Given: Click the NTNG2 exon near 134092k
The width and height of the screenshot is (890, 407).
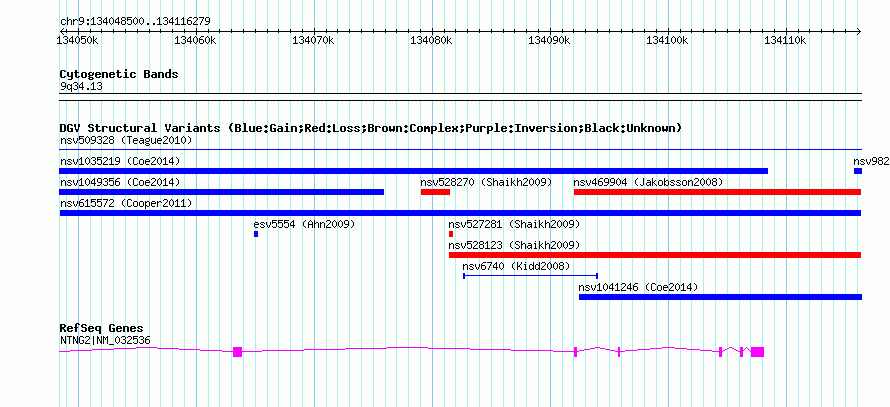Looking at the screenshot, I should (575, 352).
